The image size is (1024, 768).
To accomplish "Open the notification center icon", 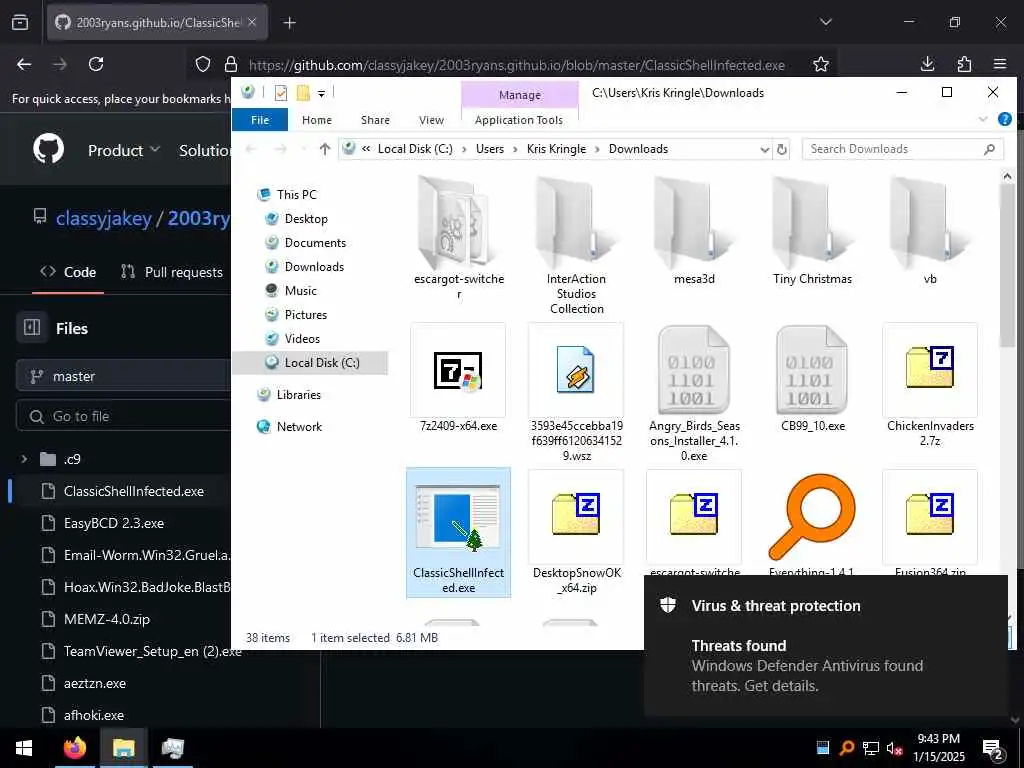I will click(993, 749).
